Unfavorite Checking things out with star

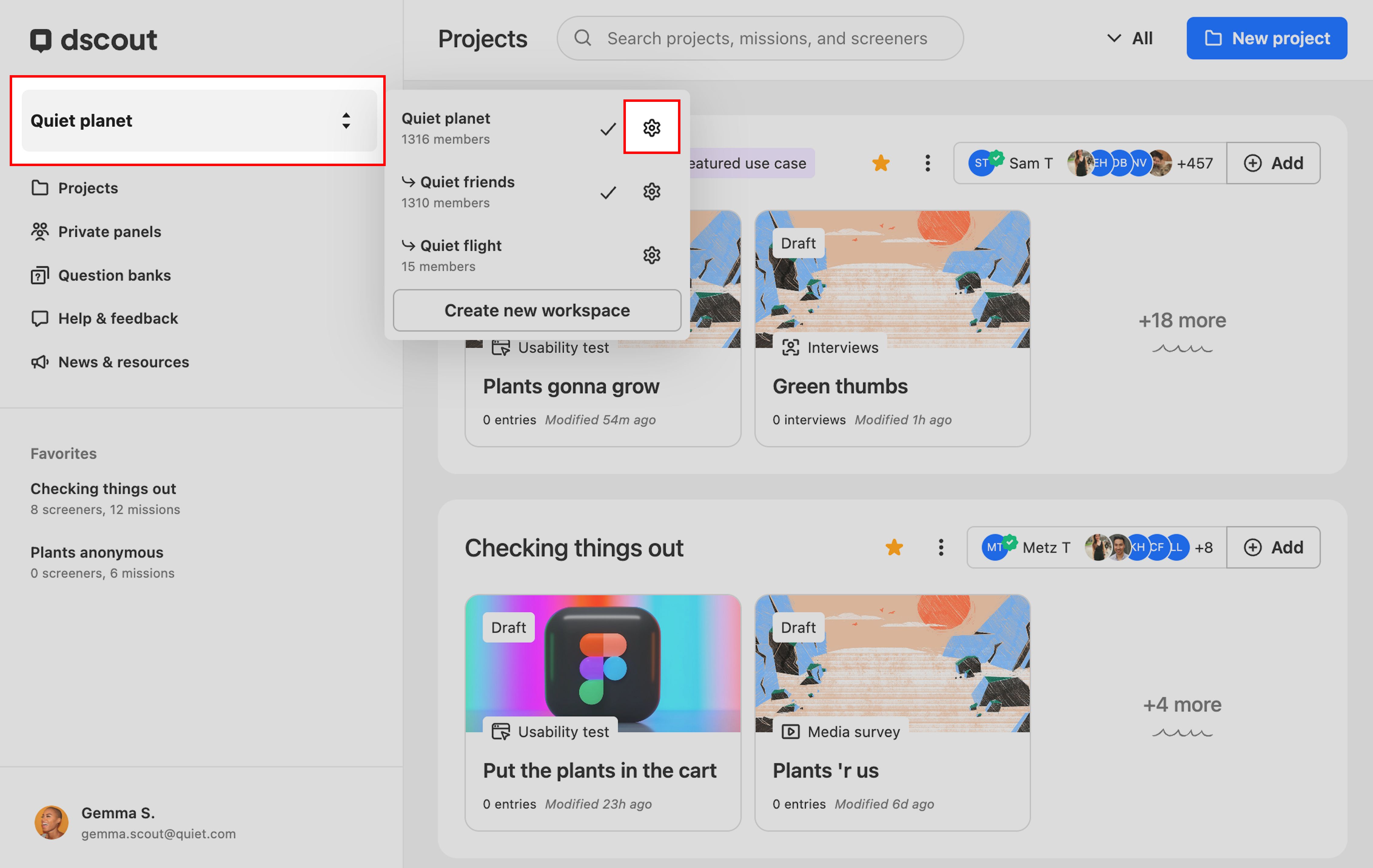(x=894, y=547)
